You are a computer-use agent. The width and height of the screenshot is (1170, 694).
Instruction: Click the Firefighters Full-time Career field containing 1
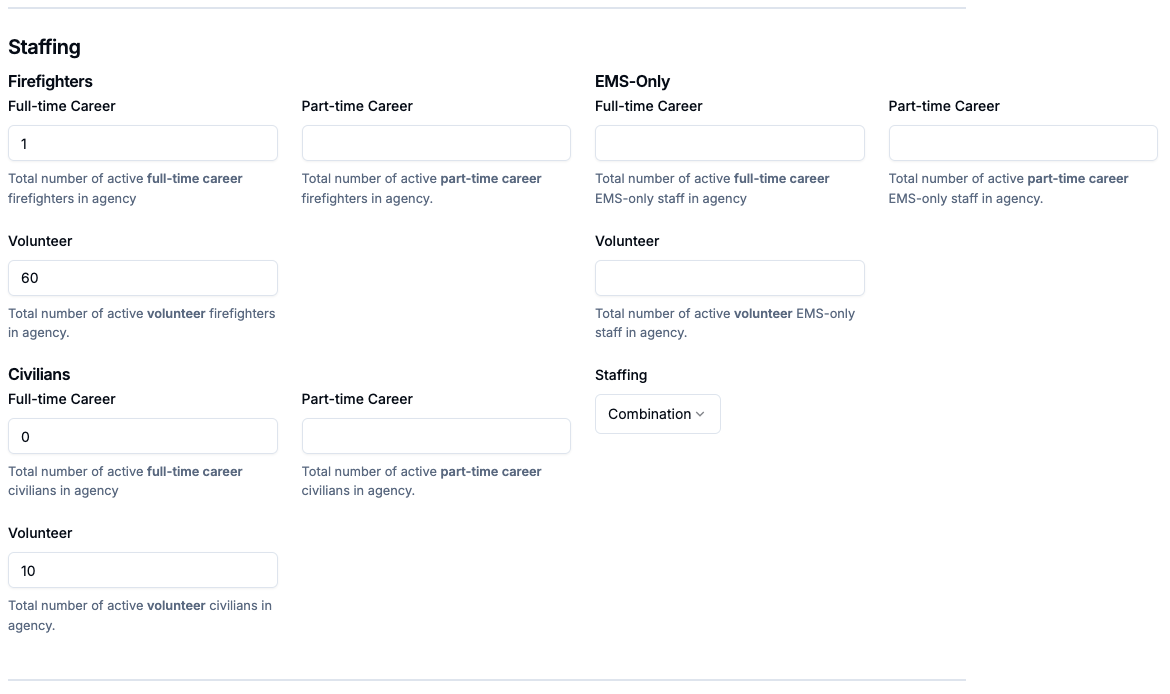143,143
